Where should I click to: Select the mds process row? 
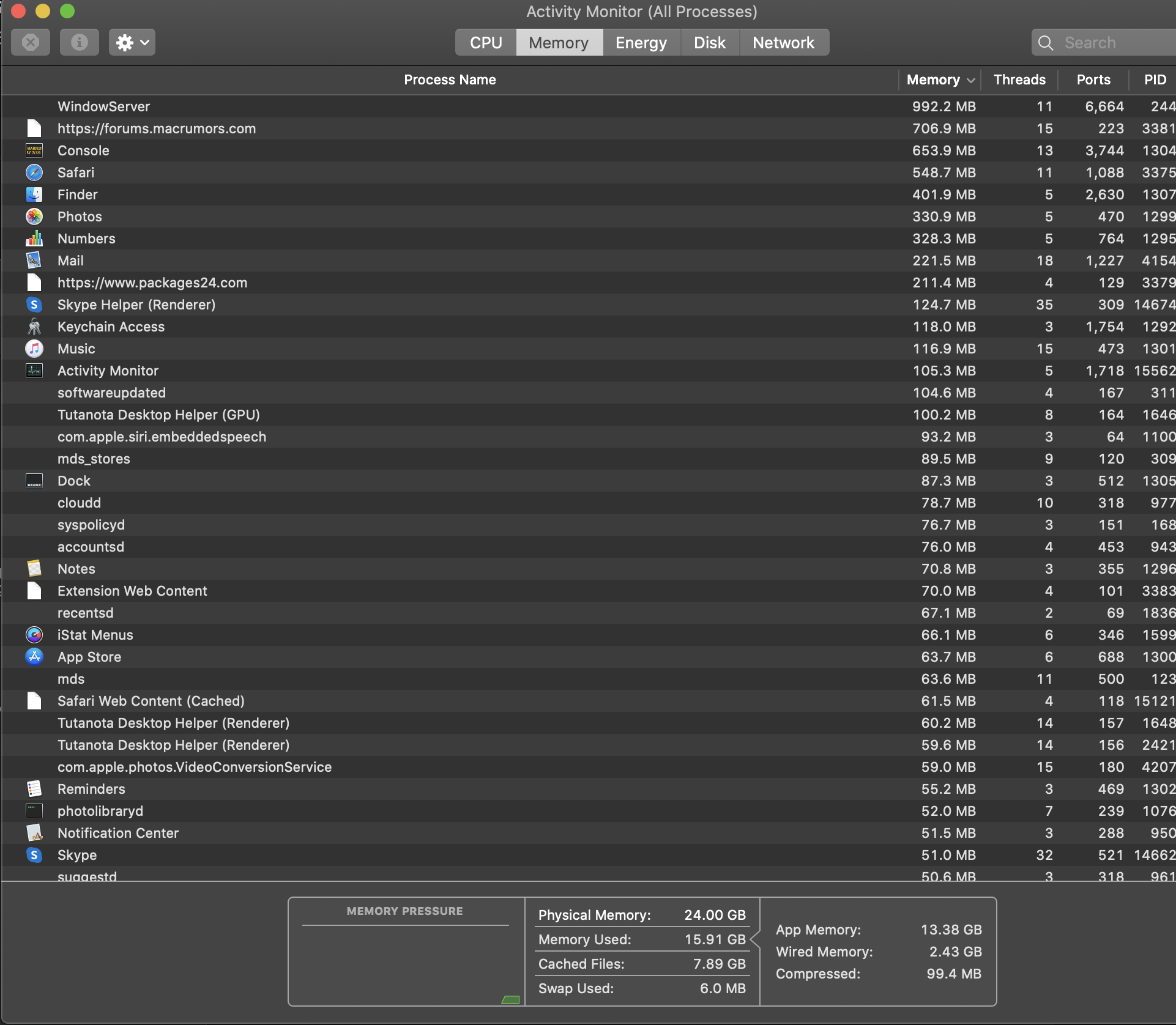coord(589,679)
